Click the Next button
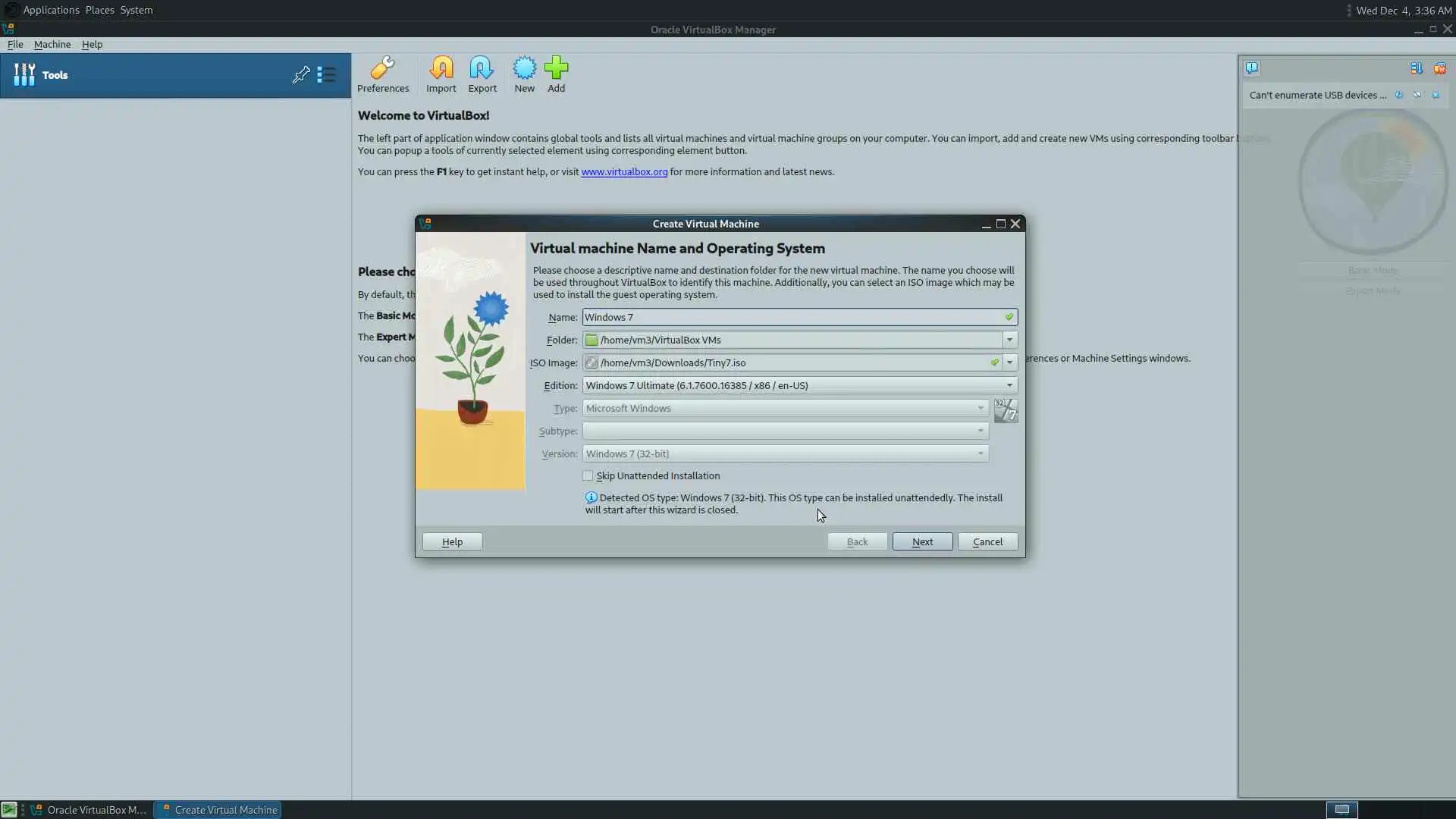The height and width of the screenshot is (819, 1456). coord(922,541)
